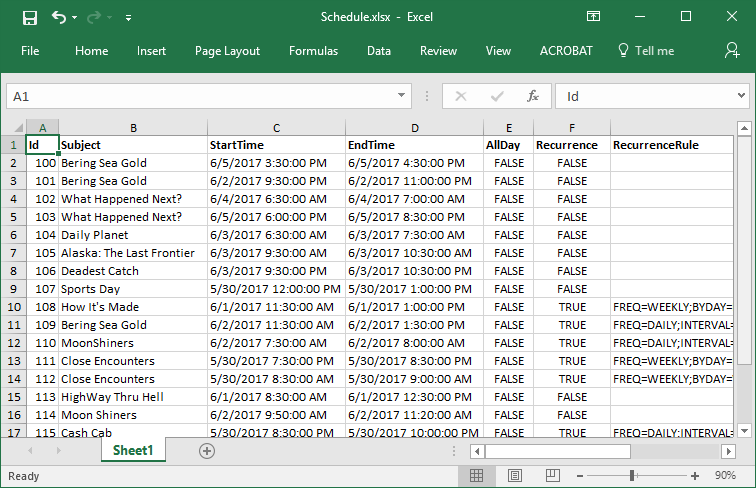Click the Undo arrow icon
The width and height of the screenshot is (756, 488).
pyautogui.click(x=59, y=17)
